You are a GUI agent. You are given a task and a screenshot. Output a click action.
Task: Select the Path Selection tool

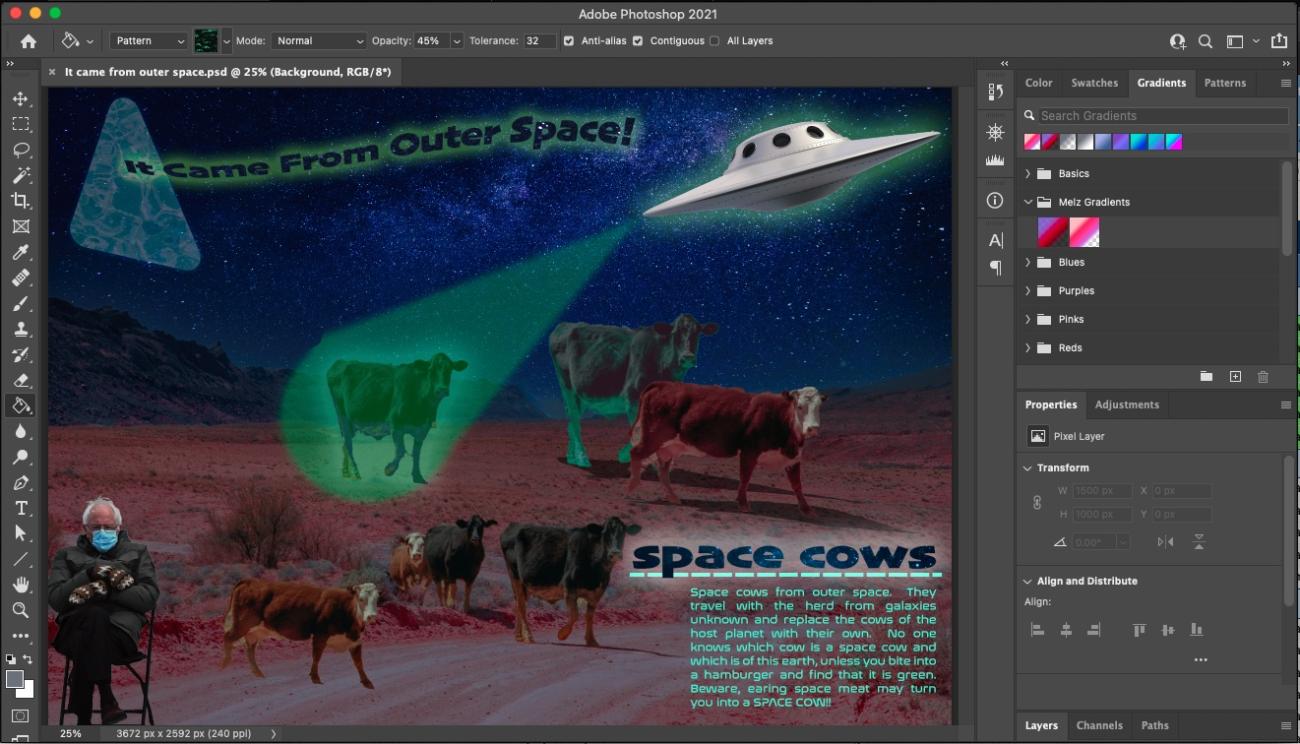(x=21, y=534)
